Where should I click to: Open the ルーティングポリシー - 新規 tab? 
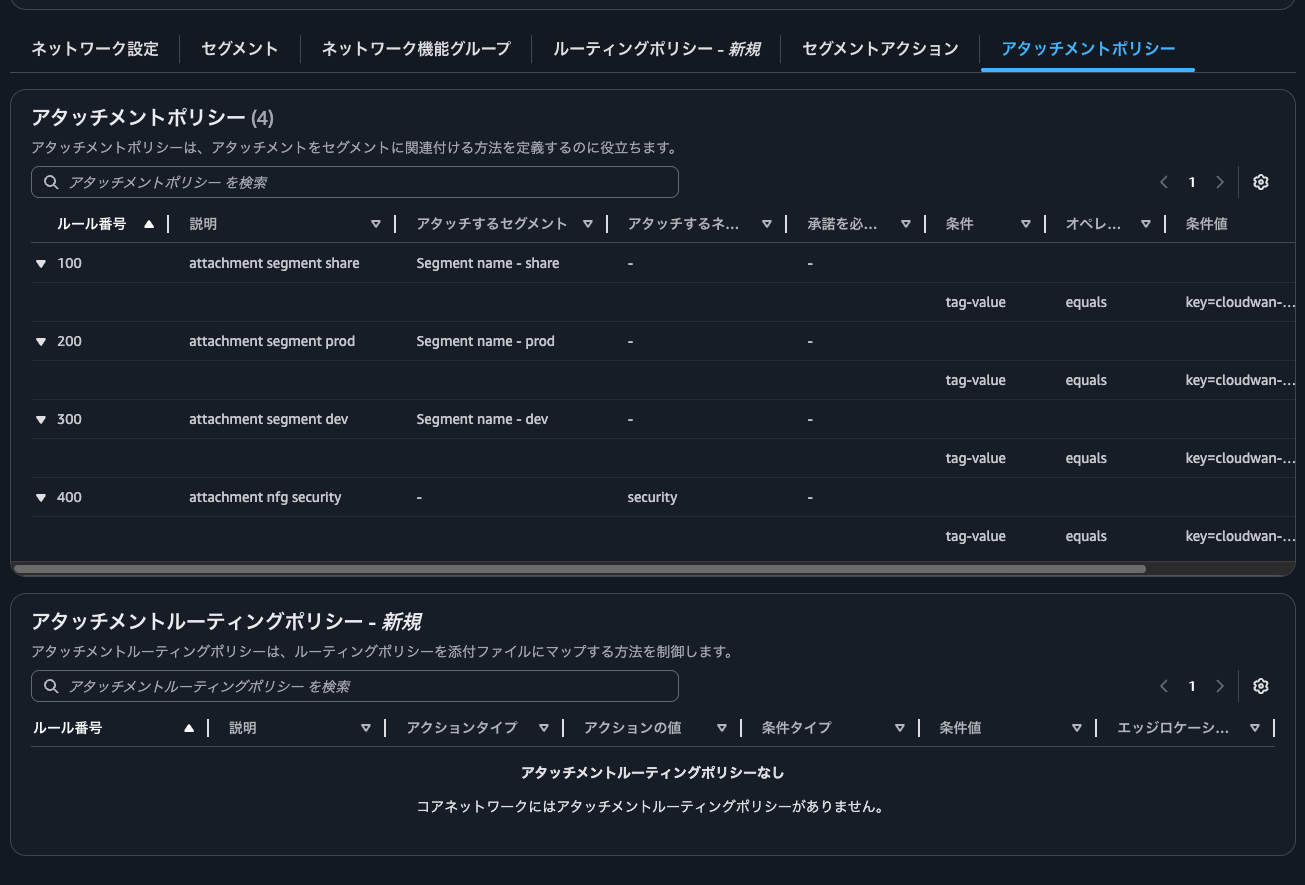[x=657, y=48]
